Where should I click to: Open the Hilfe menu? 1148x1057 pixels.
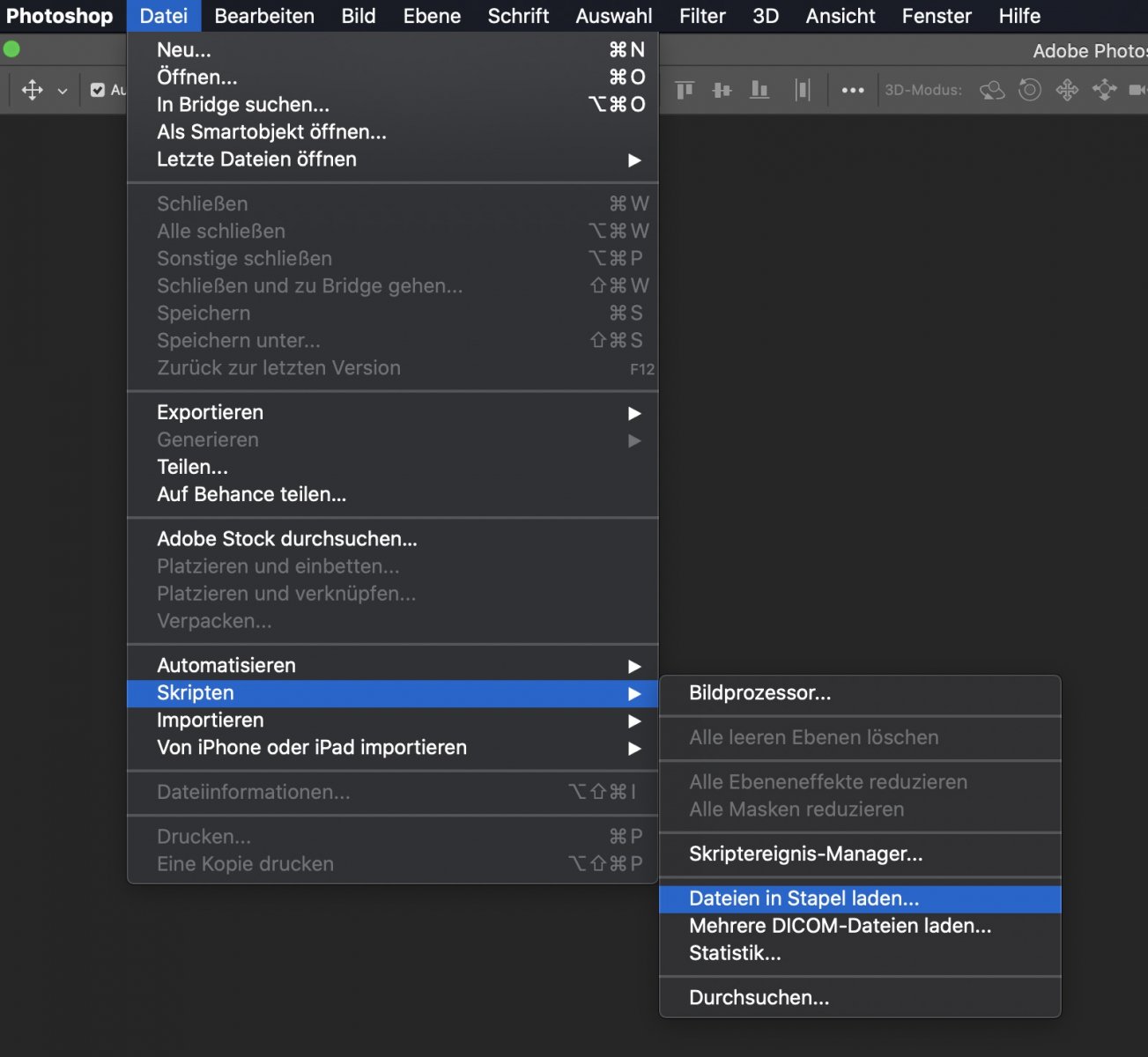pyautogui.click(x=1019, y=16)
